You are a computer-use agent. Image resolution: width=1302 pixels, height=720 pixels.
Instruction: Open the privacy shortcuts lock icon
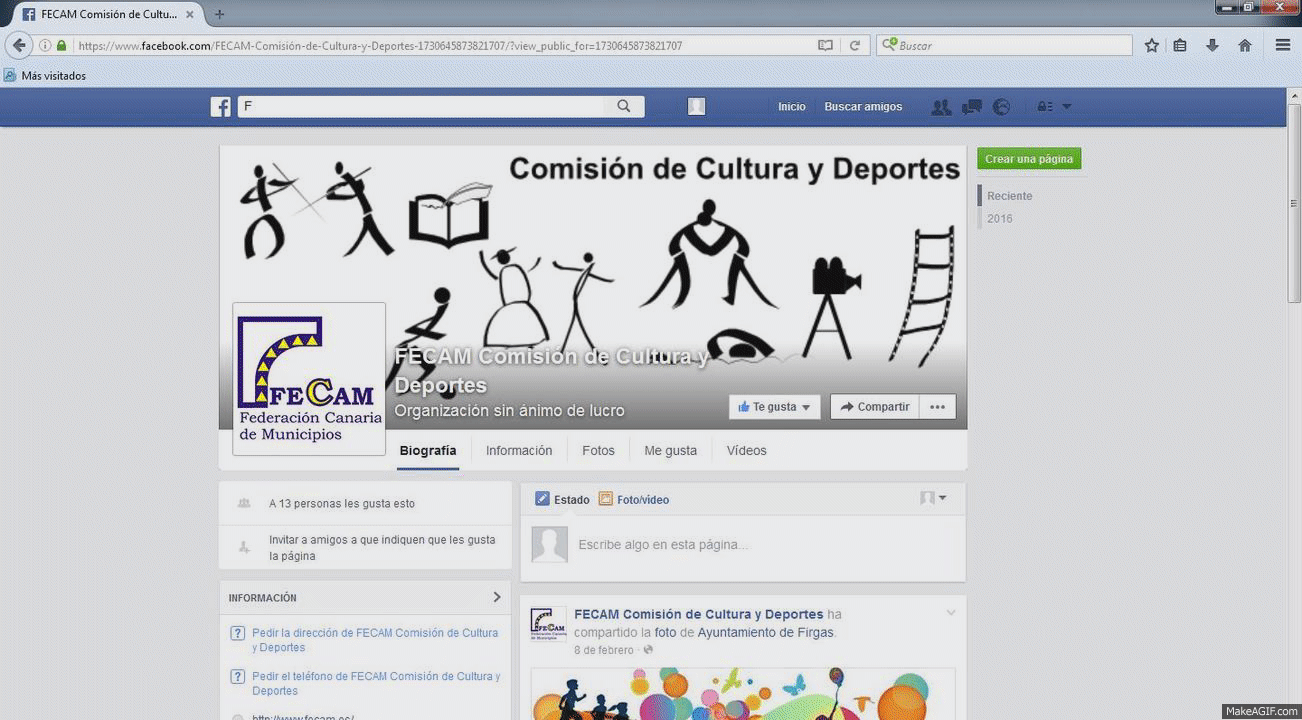point(1045,107)
